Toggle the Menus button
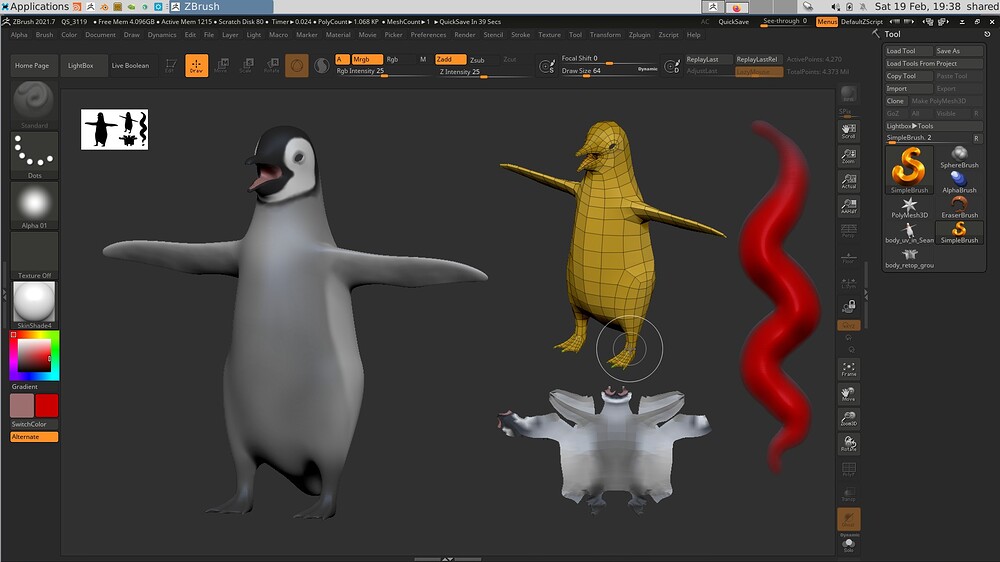The height and width of the screenshot is (562, 1000). click(x=827, y=22)
